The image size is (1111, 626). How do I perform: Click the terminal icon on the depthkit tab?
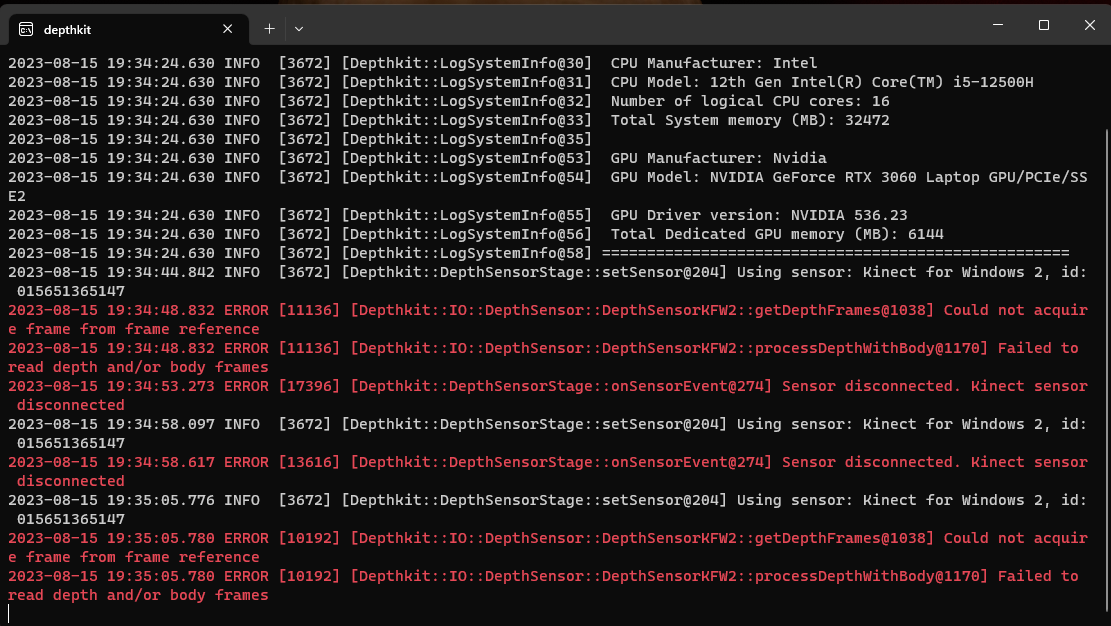point(27,29)
